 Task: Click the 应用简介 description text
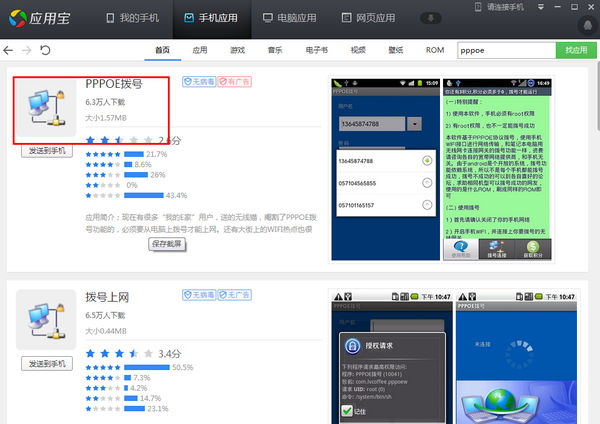point(201,223)
